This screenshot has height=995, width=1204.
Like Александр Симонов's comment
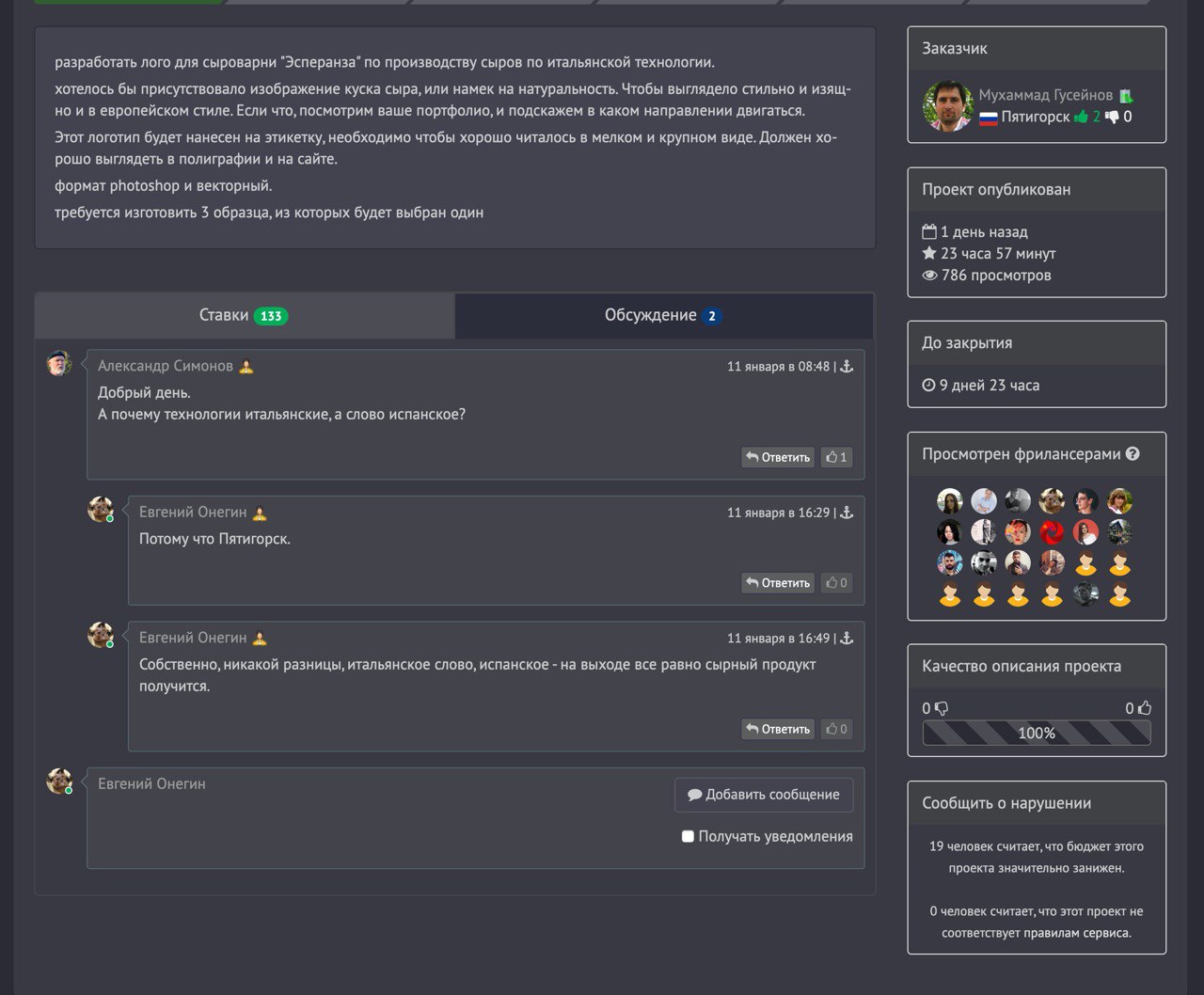(x=836, y=457)
